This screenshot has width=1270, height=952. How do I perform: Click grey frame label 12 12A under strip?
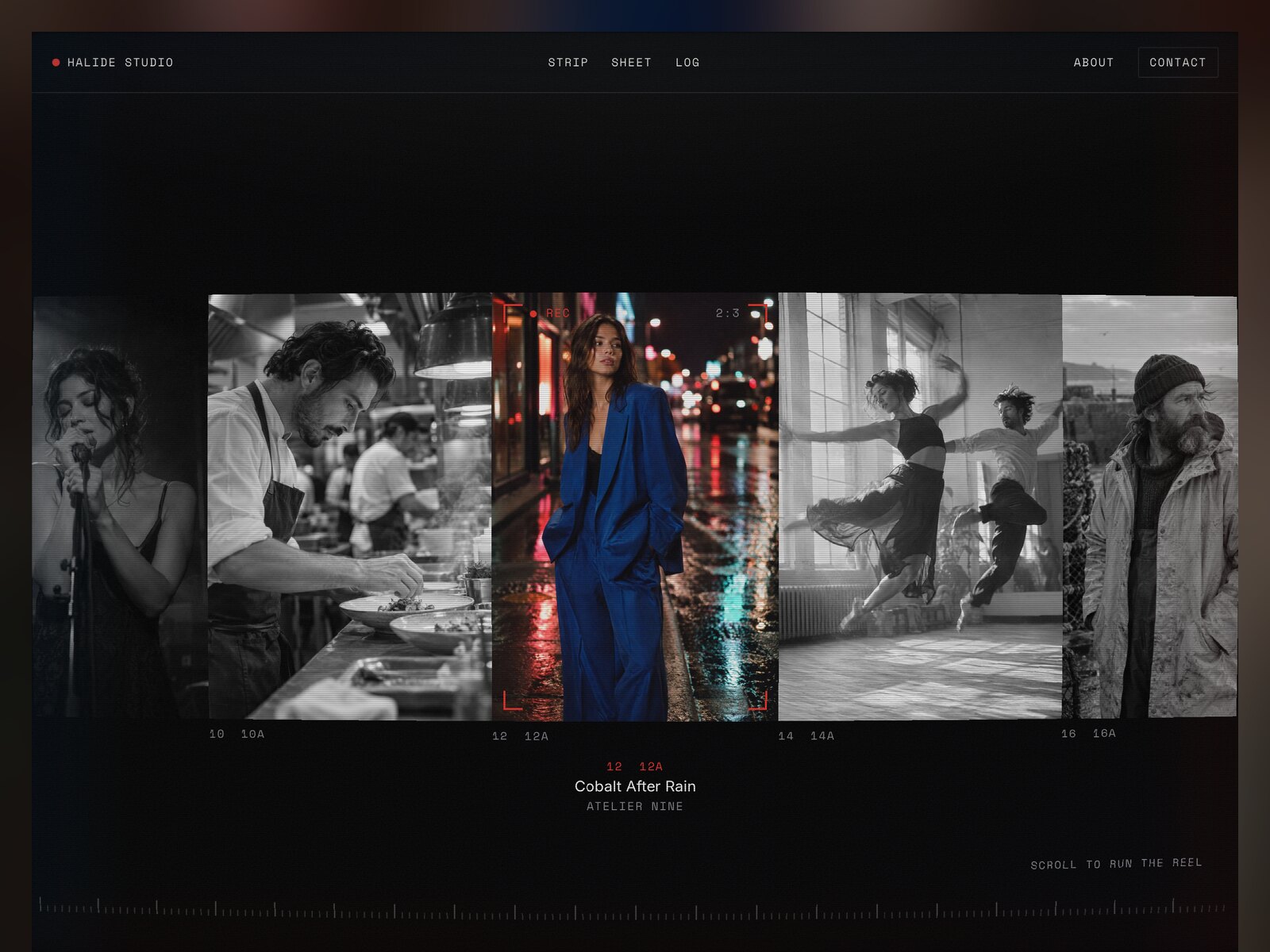coord(520,736)
